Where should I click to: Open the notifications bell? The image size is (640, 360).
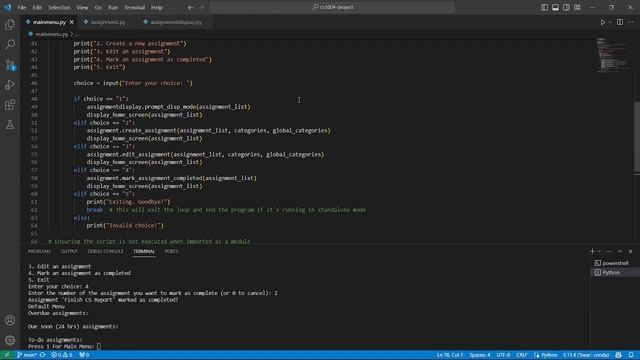point(631,355)
